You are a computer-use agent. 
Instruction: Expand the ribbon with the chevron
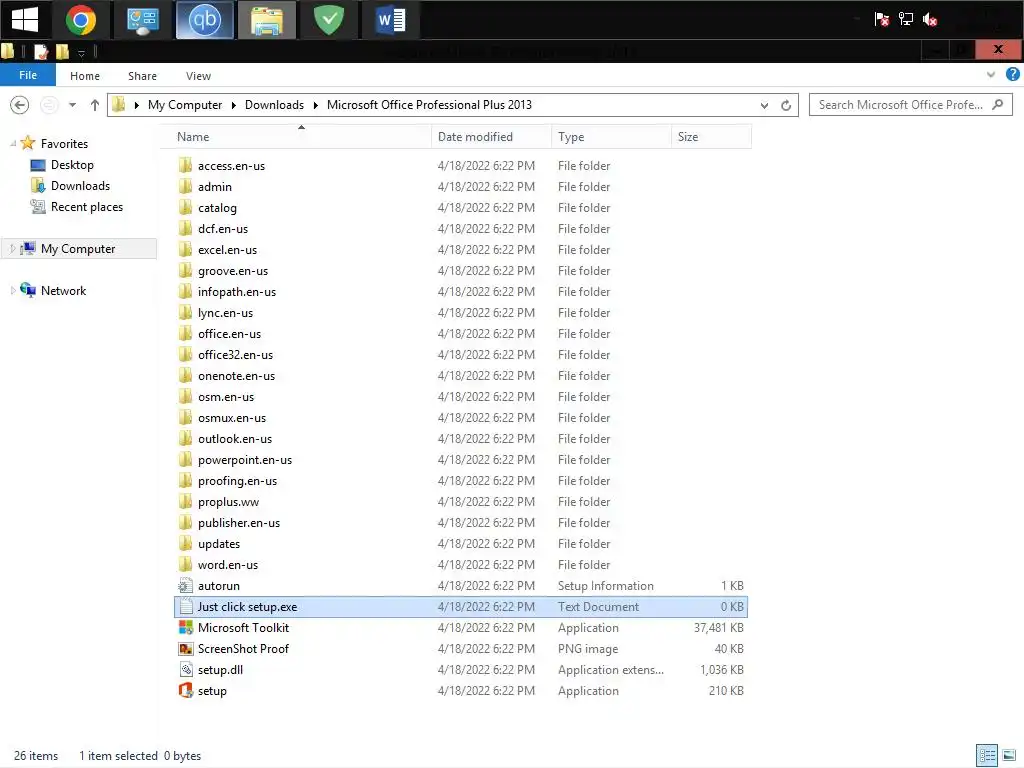point(991,74)
